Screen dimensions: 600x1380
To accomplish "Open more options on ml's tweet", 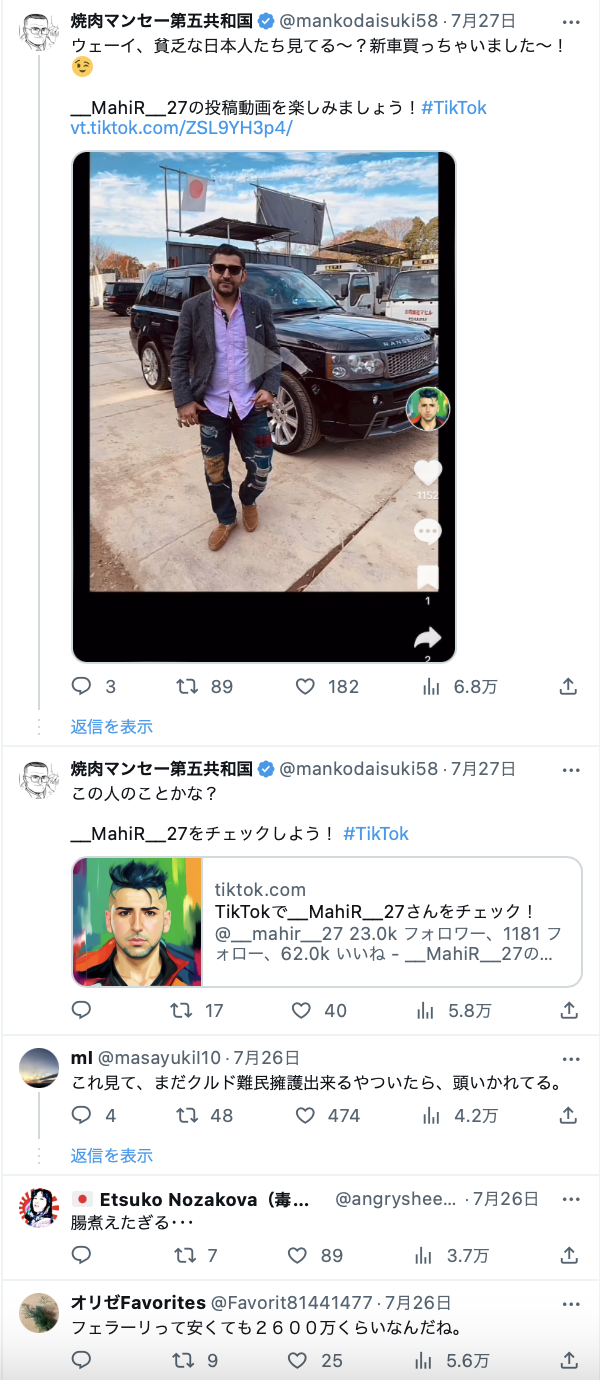I will point(570,1059).
